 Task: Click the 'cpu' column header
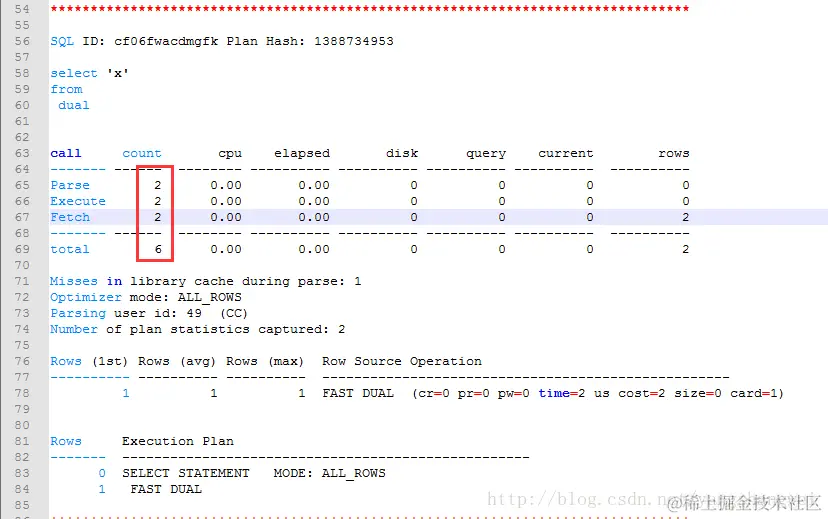230,154
